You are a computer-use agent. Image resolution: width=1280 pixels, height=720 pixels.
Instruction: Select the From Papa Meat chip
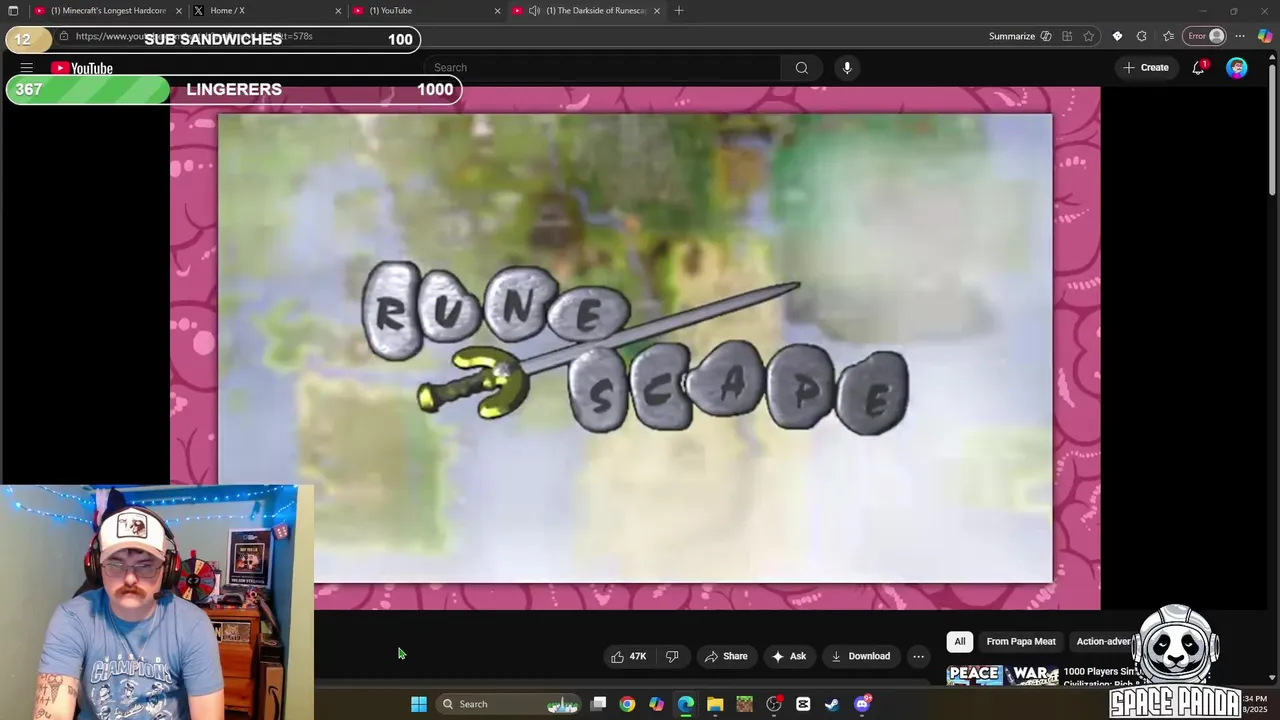(x=1021, y=641)
